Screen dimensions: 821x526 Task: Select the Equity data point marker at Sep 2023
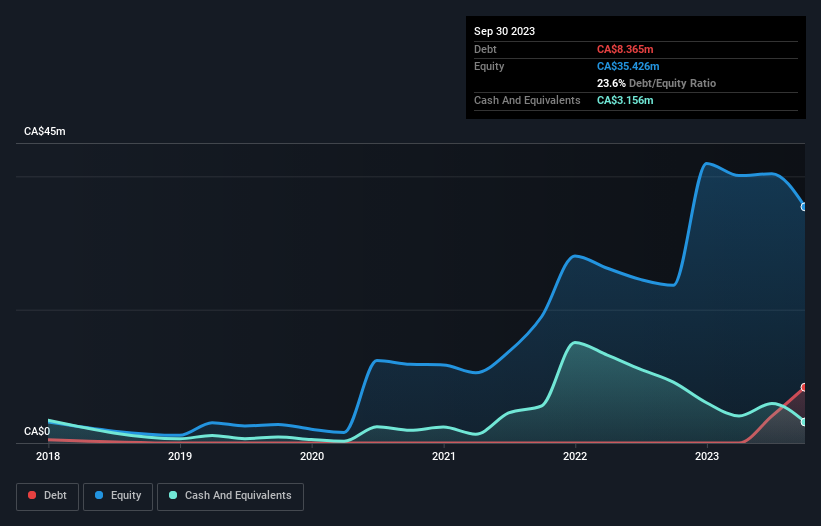pyautogui.click(x=804, y=207)
